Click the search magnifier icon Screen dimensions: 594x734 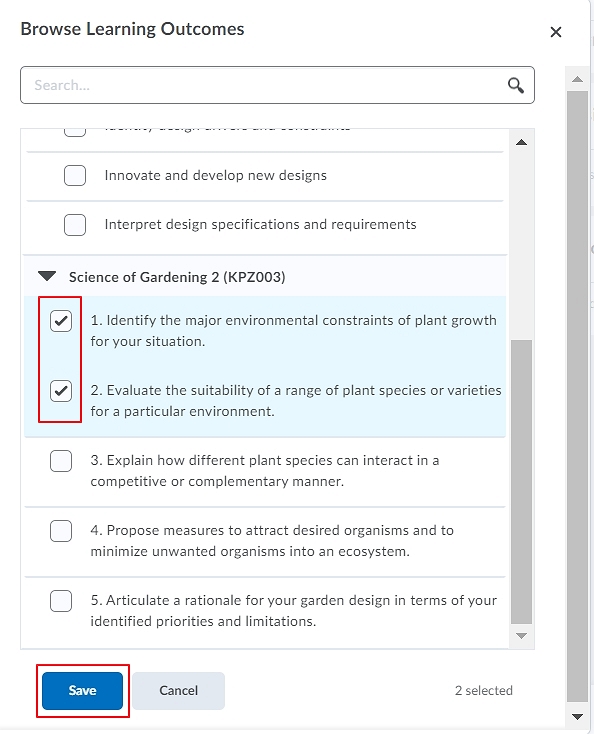[515, 85]
